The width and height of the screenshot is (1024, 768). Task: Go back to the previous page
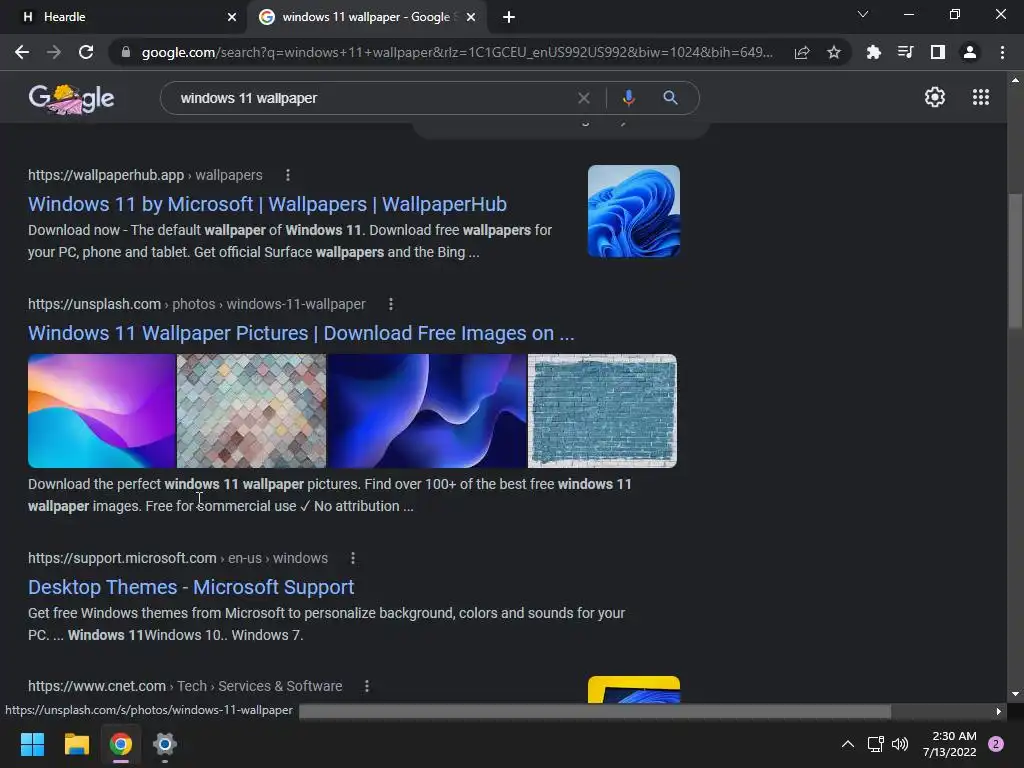pyautogui.click(x=22, y=52)
